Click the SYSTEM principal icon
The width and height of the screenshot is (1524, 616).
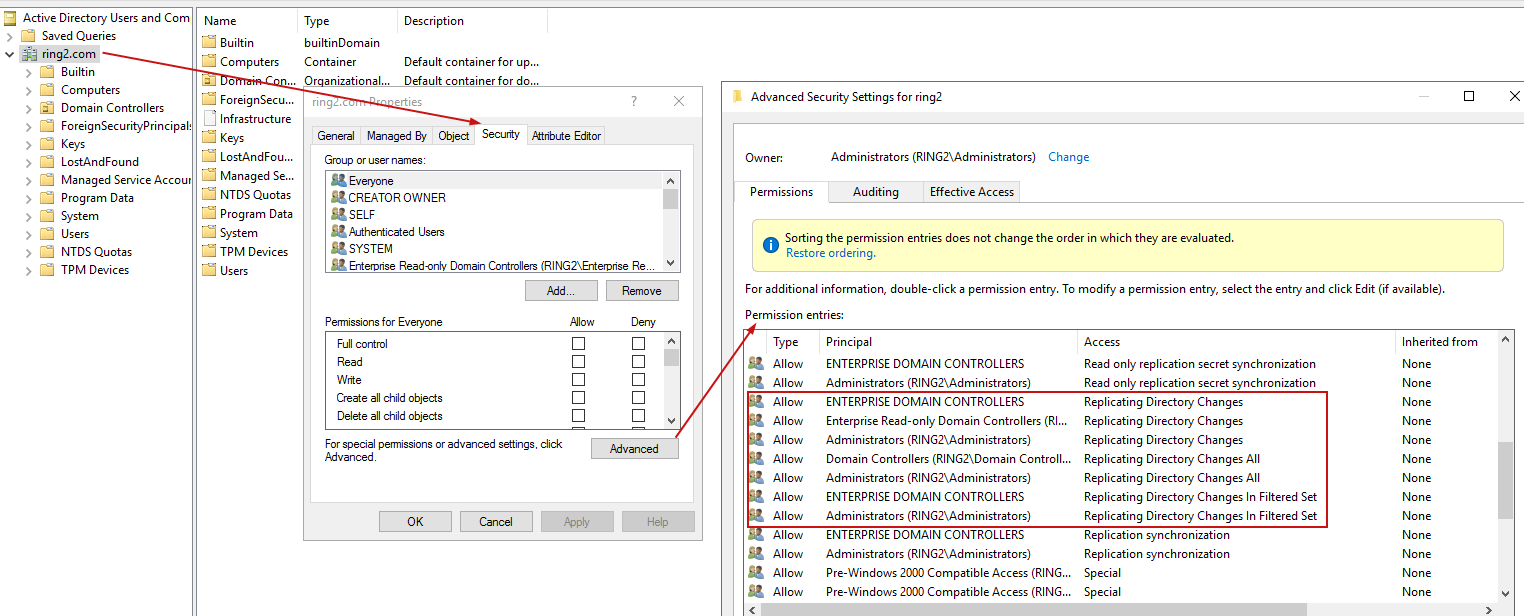pos(338,249)
